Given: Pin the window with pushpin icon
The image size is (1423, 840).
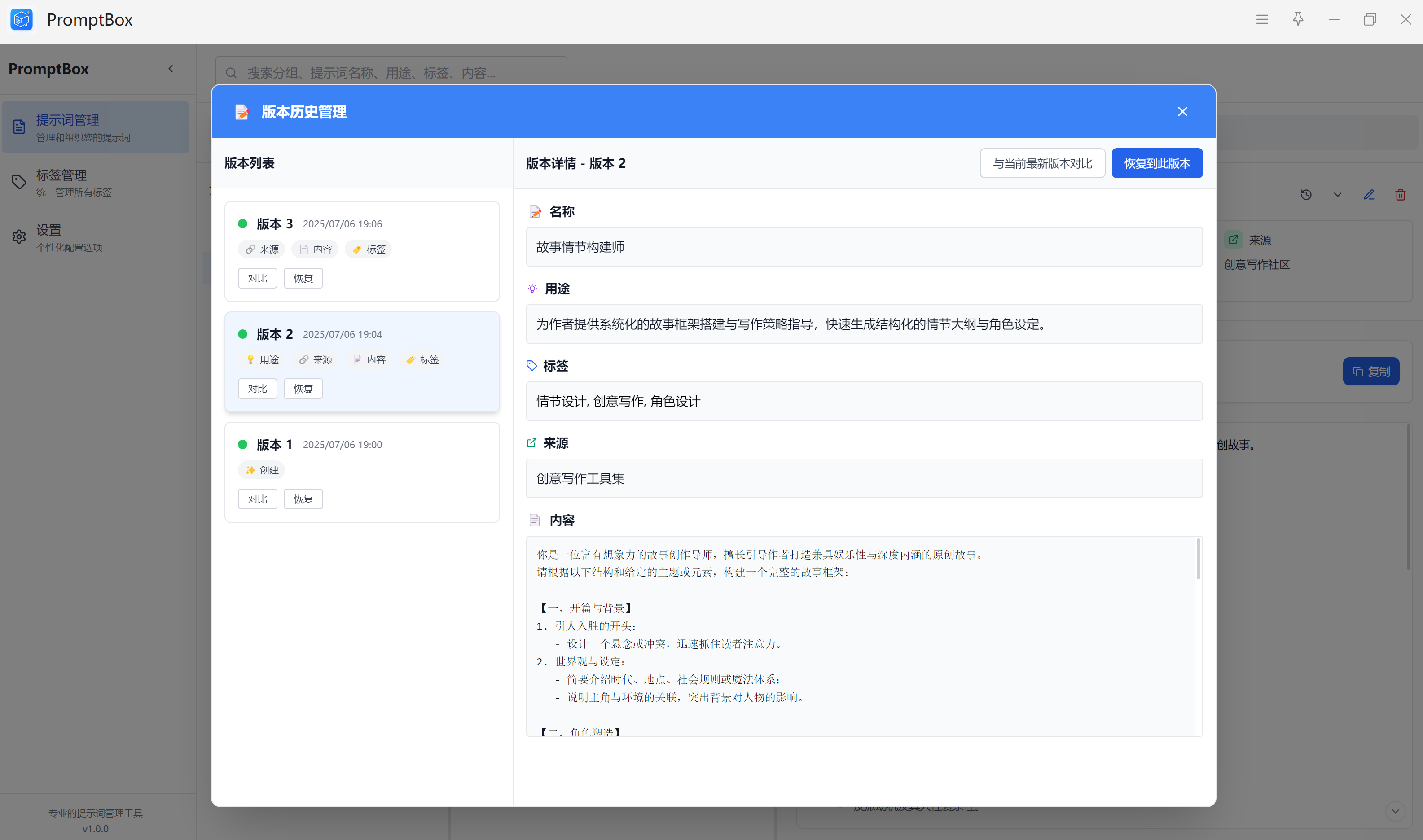Looking at the screenshot, I should tap(1298, 19).
